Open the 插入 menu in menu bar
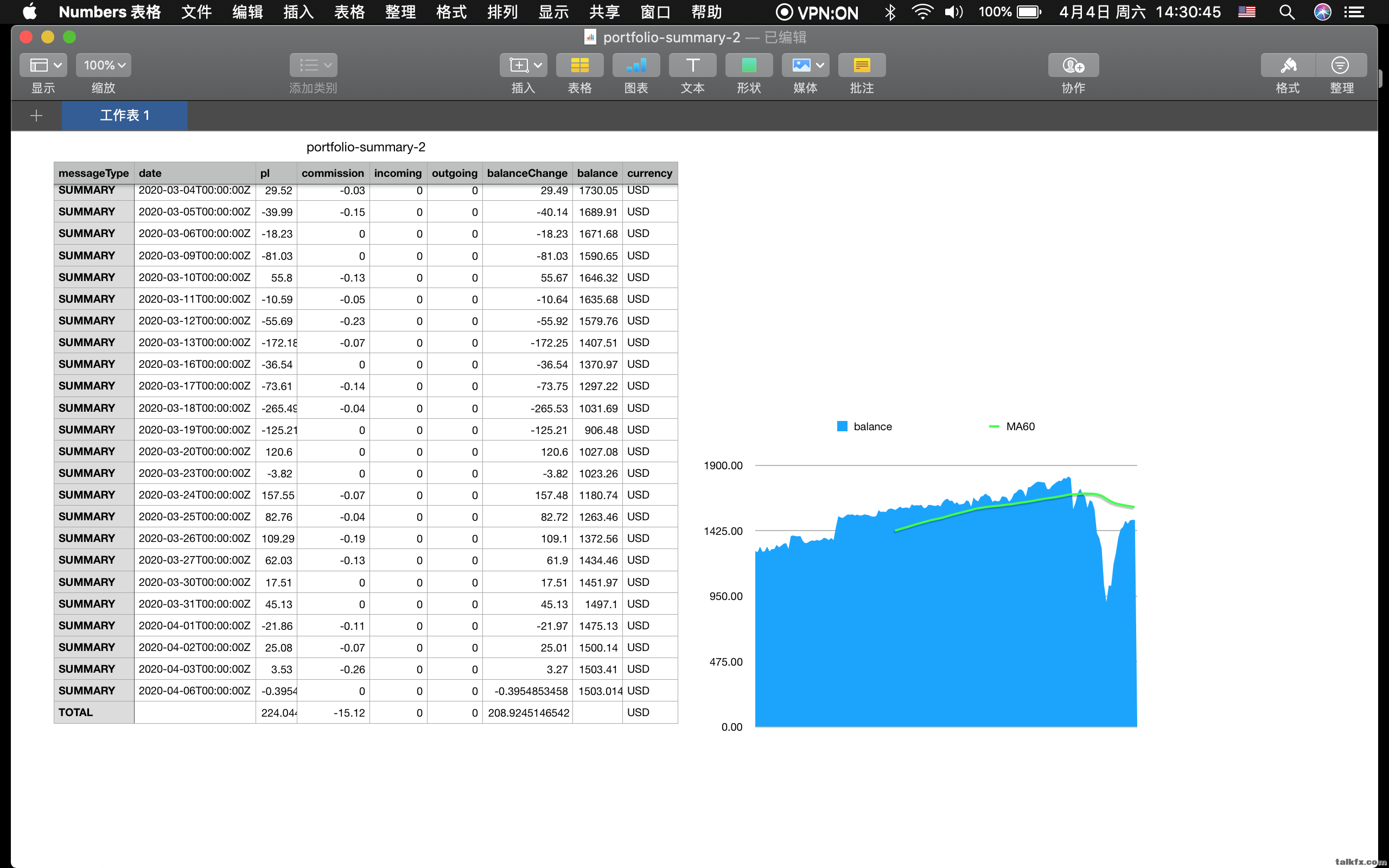 click(298, 11)
